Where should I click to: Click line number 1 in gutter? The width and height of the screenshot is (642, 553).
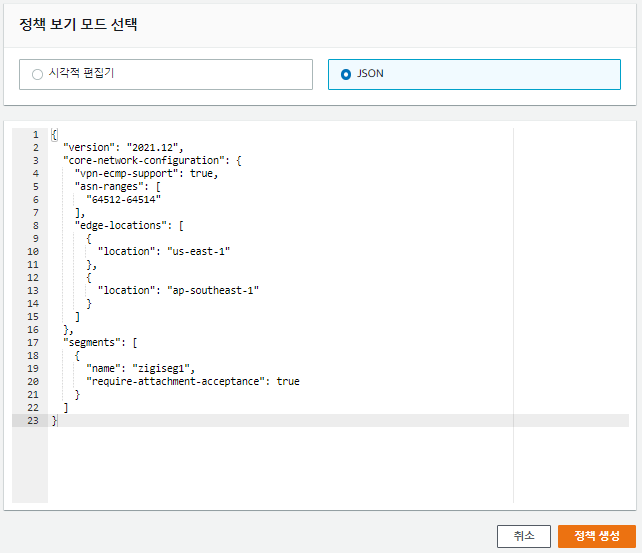[36, 135]
